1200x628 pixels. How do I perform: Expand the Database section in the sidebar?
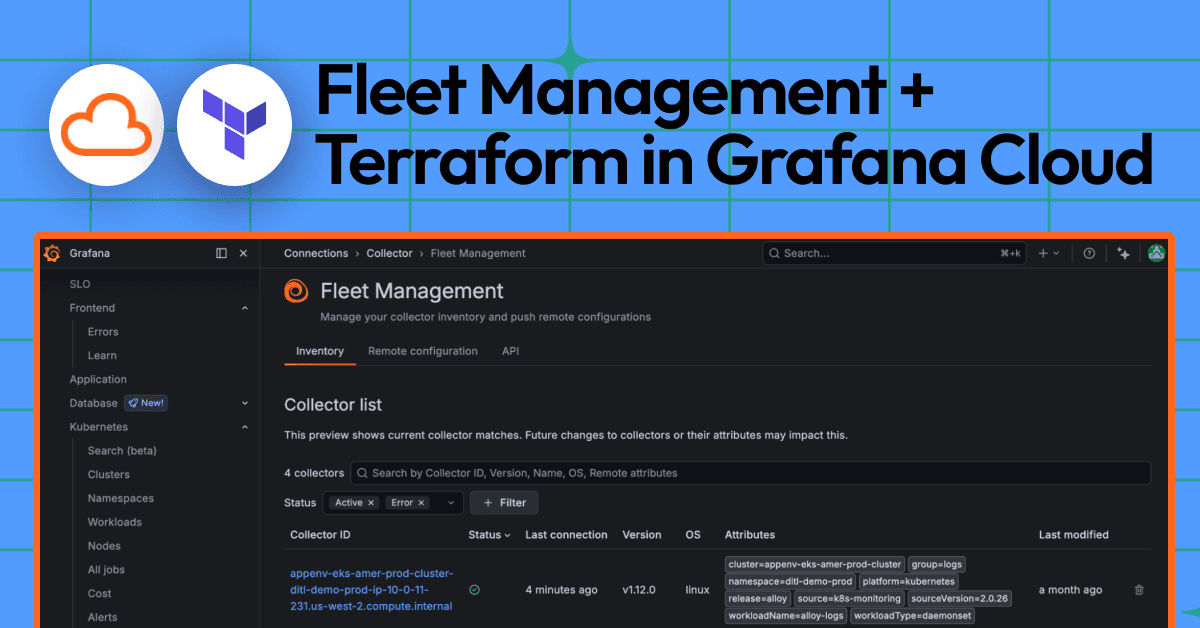pos(244,403)
